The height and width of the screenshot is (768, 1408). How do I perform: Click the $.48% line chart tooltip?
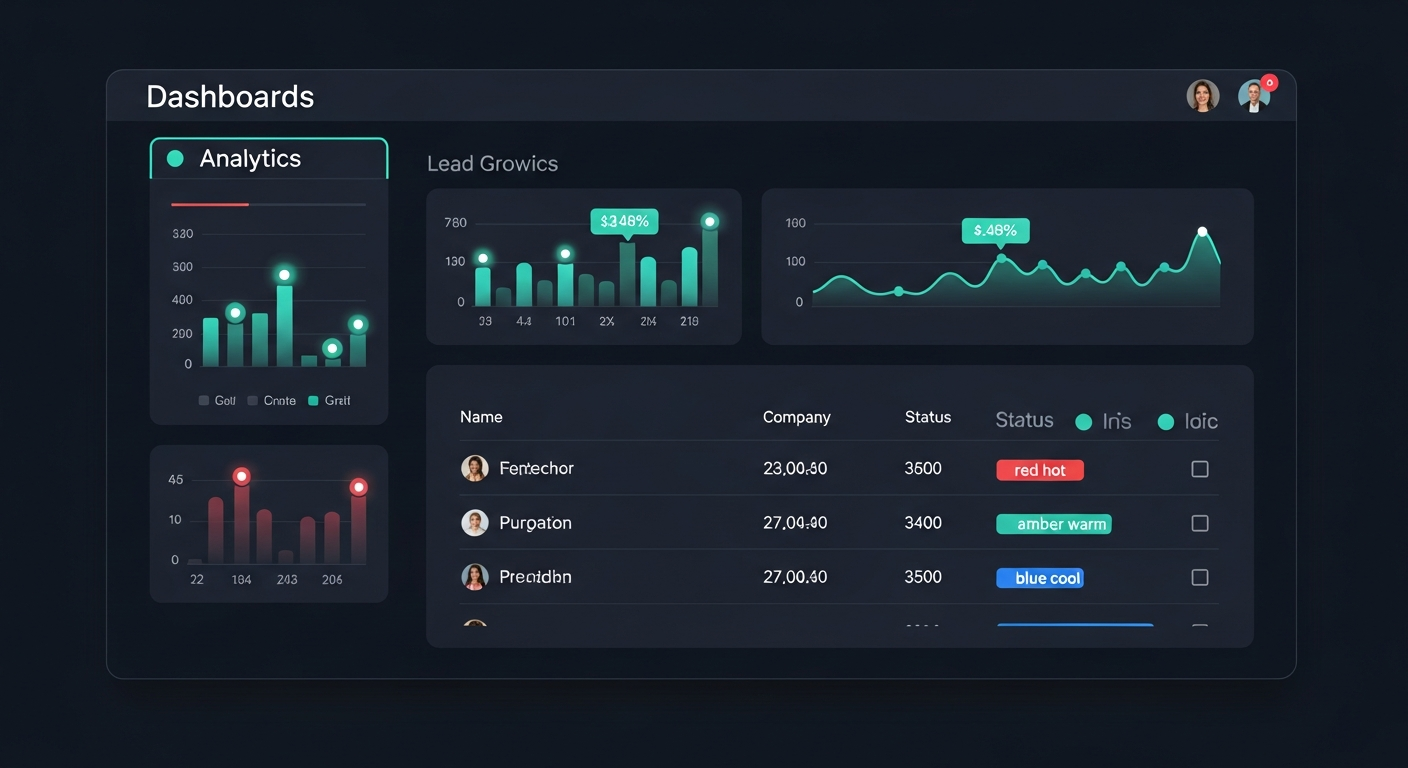[x=995, y=231]
